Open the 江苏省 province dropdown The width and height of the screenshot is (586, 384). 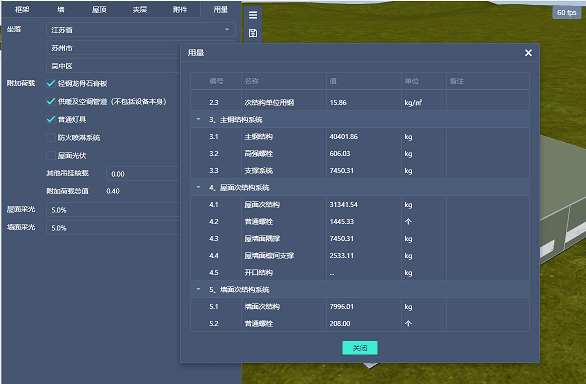(141, 30)
